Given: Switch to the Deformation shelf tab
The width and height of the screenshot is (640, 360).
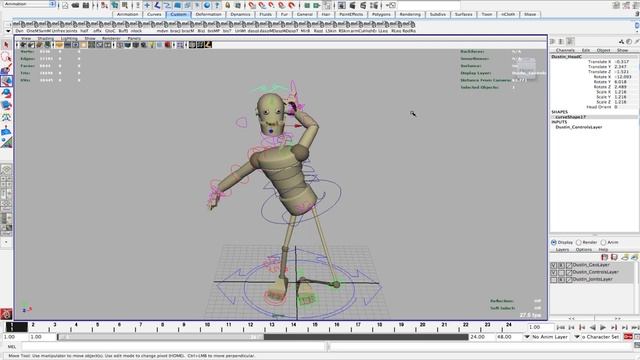Looking at the screenshot, I should tap(208, 14).
